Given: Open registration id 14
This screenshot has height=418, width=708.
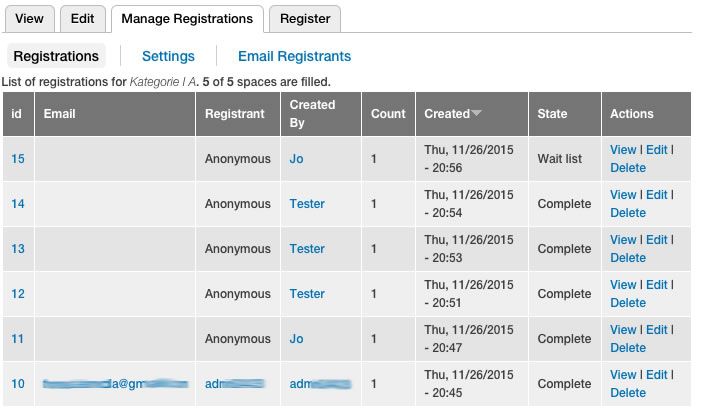Looking at the screenshot, I should tap(18, 204).
